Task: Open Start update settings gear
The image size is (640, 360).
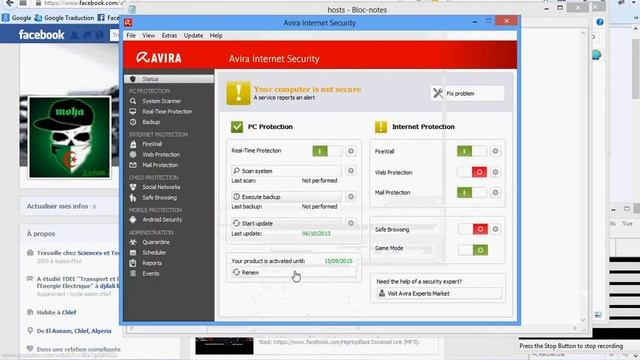Action: (x=351, y=223)
